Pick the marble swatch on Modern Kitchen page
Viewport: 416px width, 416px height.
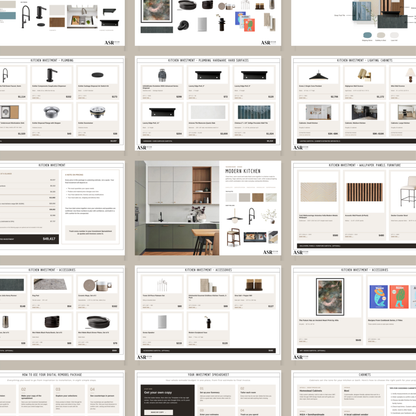271,197
